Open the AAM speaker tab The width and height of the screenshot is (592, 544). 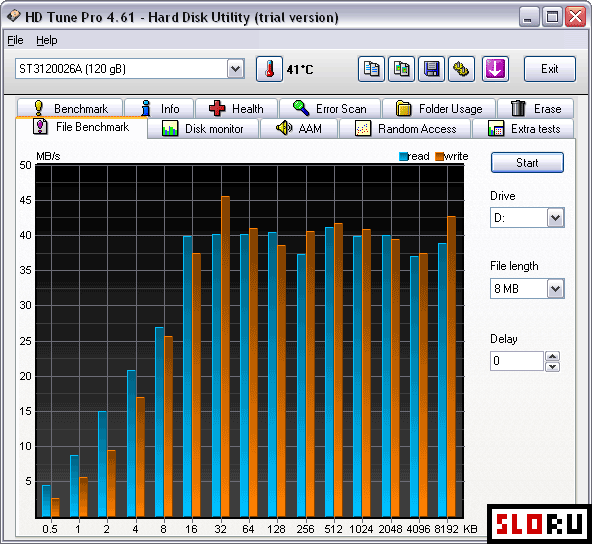[x=299, y=129]
